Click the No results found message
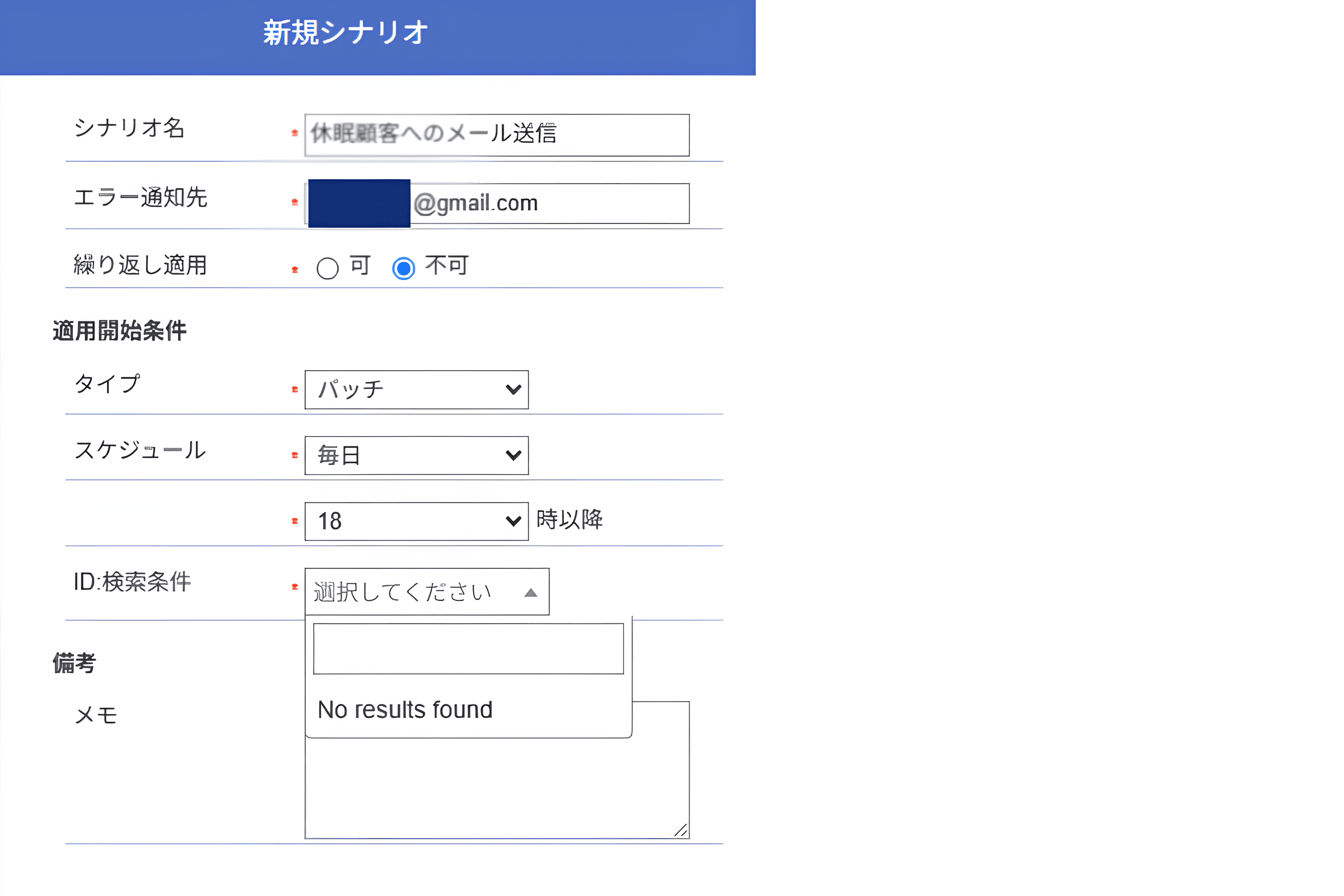The width and height of the screenshot is (1344, 896). click(x=405, y=710)
